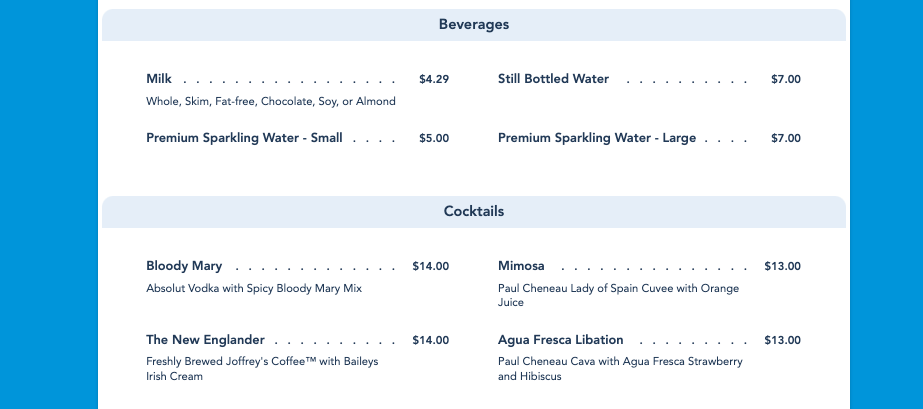Select the Still Bottled Water item
Image resolution: width=923 pixels, height=409 pixels.
pyautogui.click(x=553, y=79)
